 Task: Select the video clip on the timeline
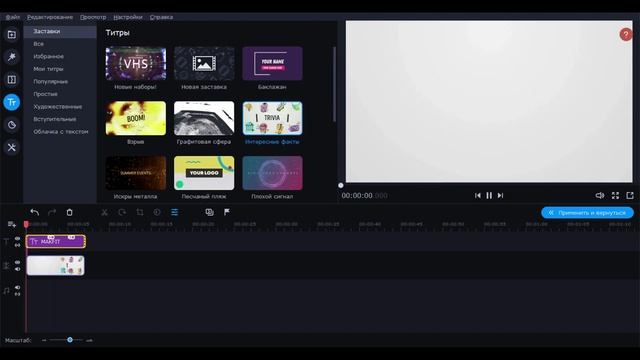pyautogui.click(x=56, y=265)
